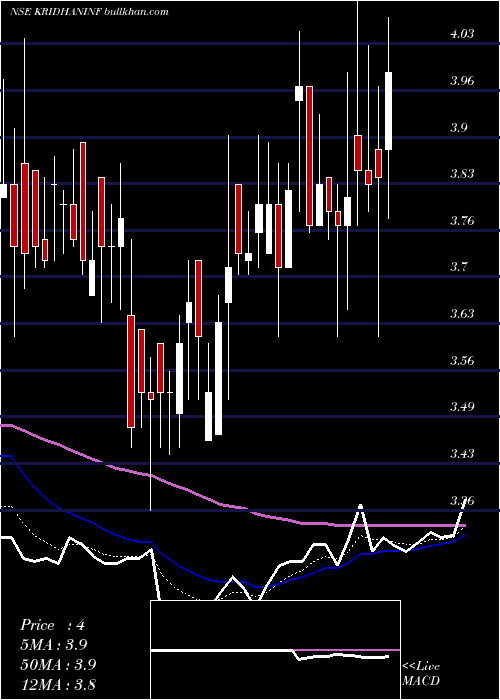The height and width of the screenshot is (700, 500).
Task: Select the 3.96 price axis label
Action: [x=462, y=81]
